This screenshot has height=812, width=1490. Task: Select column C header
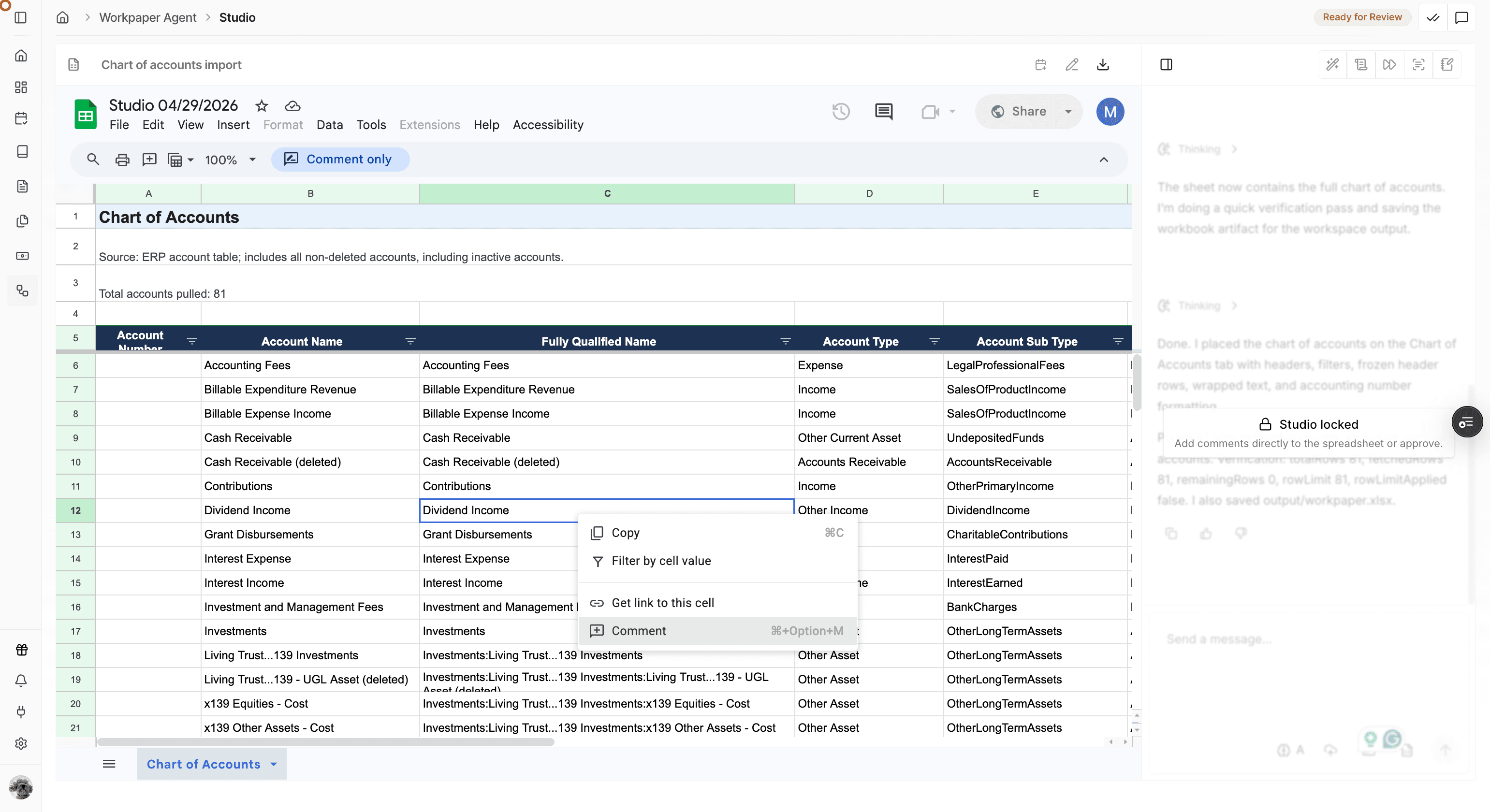[607, 193]
